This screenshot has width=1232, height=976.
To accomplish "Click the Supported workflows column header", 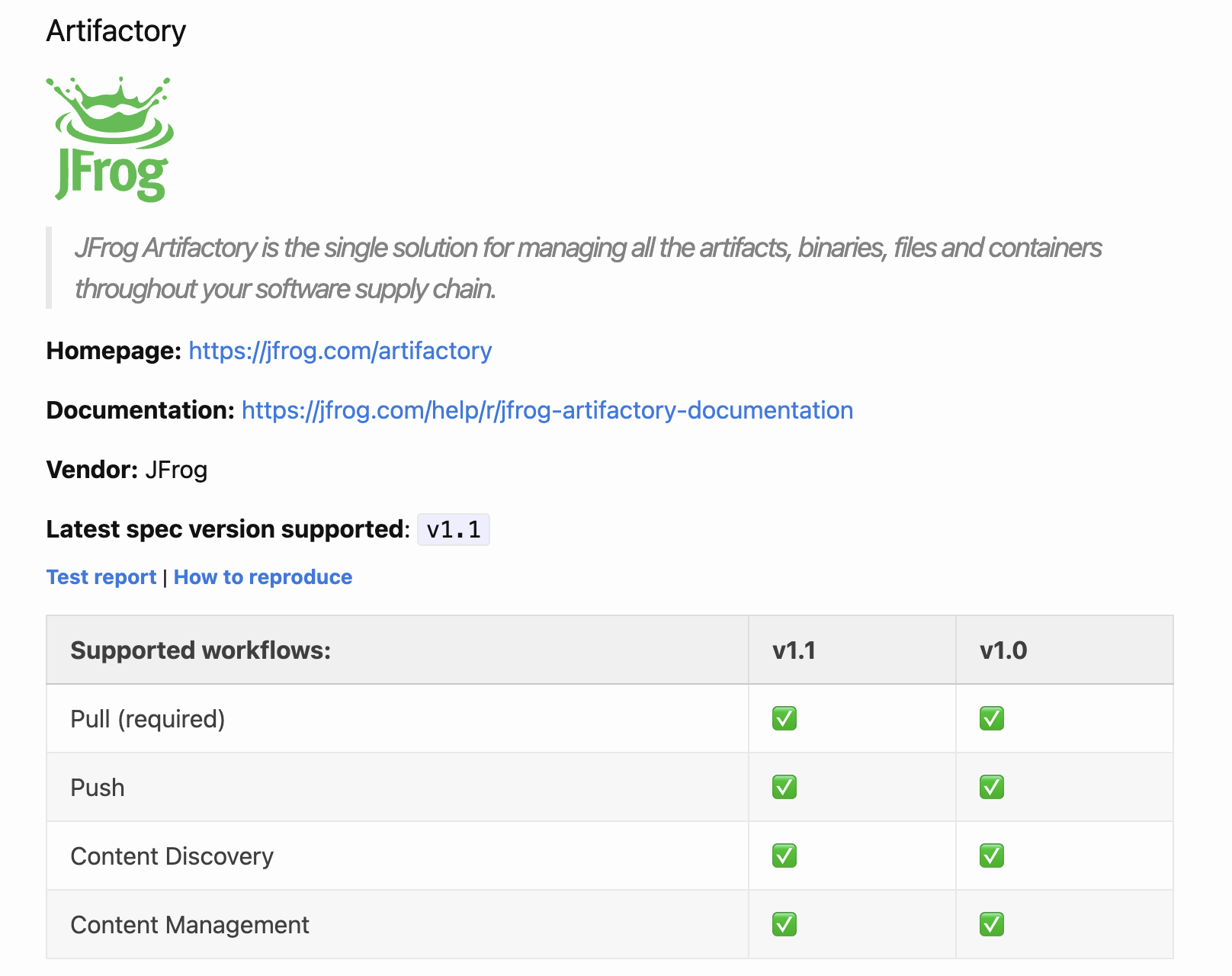I will [201, 650].
